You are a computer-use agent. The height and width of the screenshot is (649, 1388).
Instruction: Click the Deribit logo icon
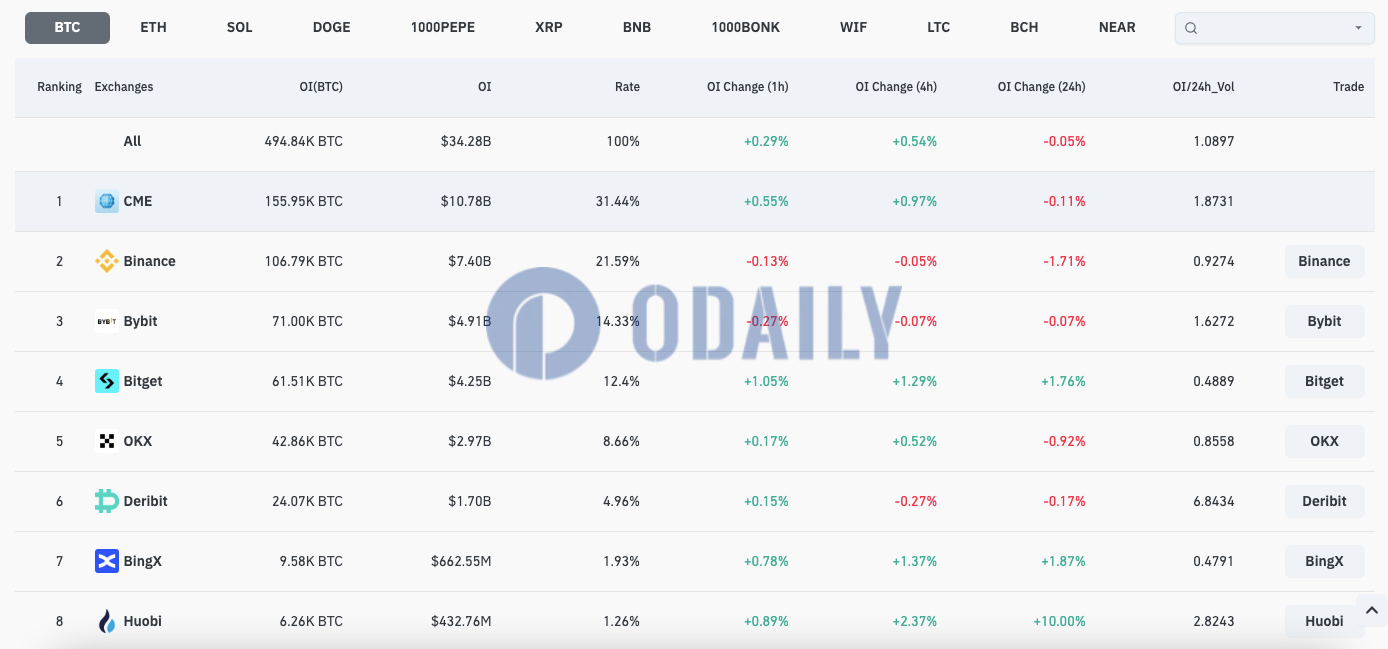click(107, 501)
